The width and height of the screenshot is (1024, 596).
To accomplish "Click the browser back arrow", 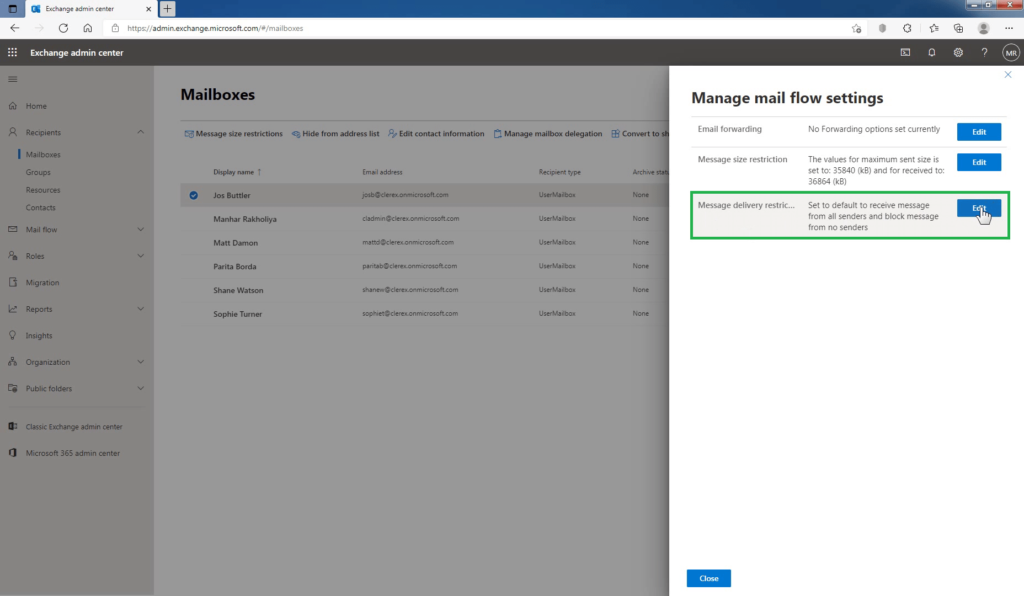I will coord(14,28).
